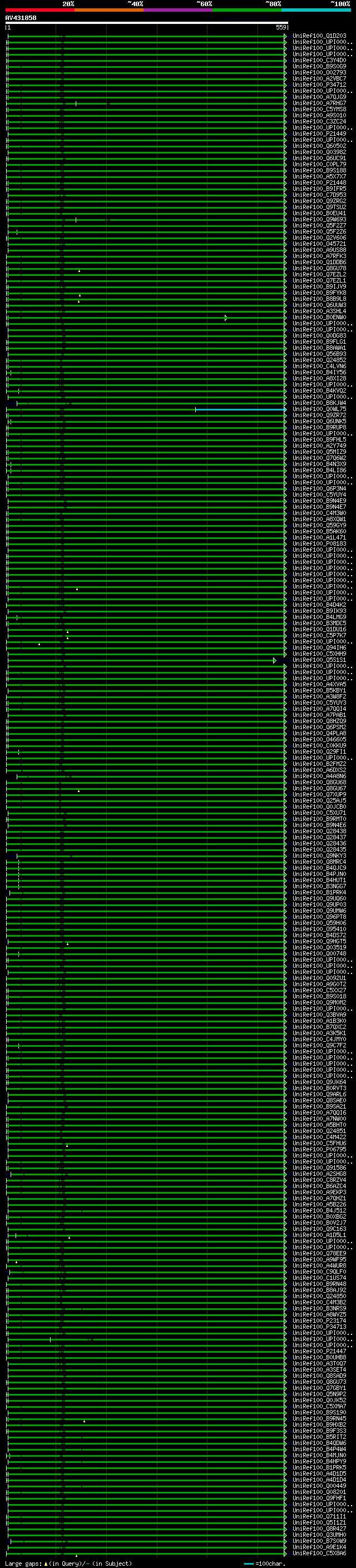This screenshot has height=1568, width=356.
Task: Open the UniRef100_B8KJW4 label
Action: coord(319,403)
